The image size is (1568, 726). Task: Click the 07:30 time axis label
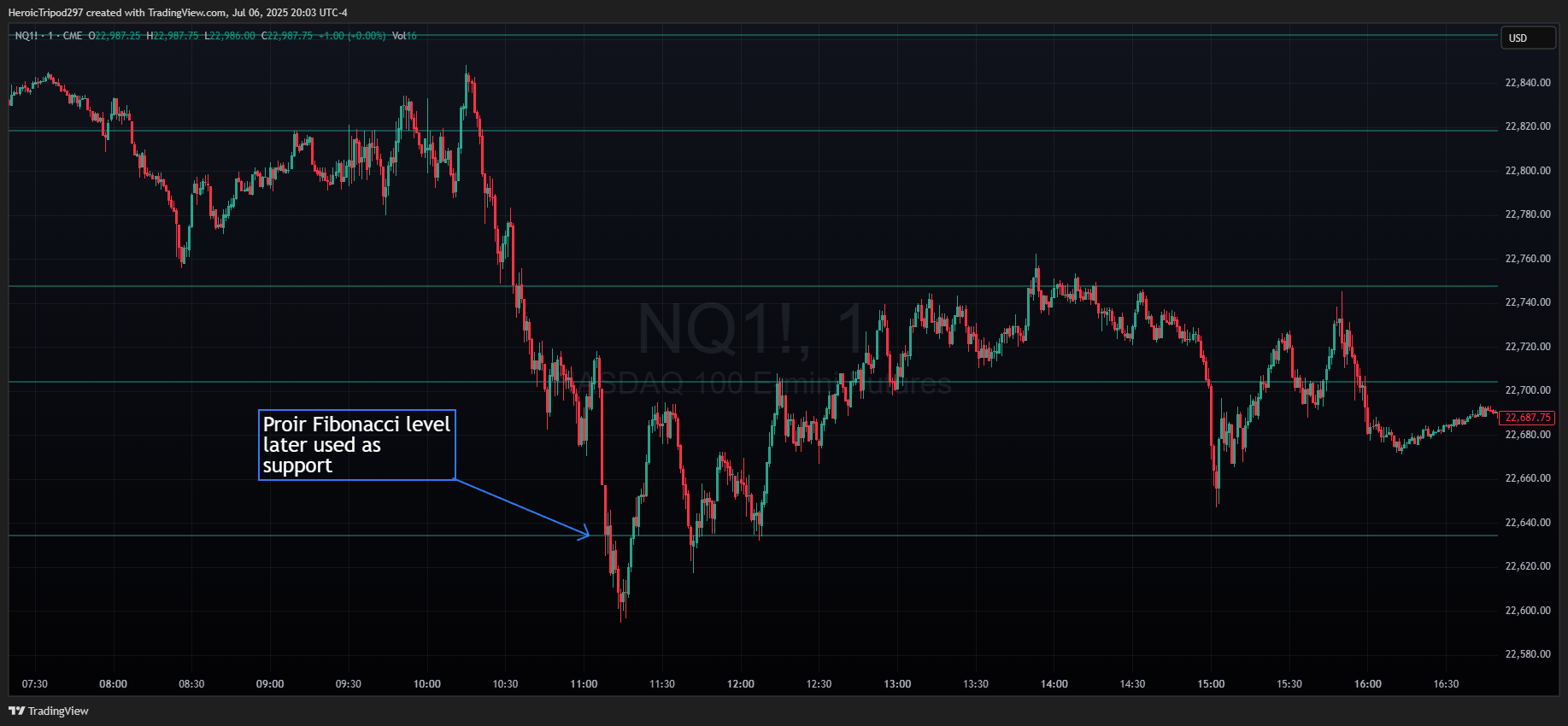35,684
